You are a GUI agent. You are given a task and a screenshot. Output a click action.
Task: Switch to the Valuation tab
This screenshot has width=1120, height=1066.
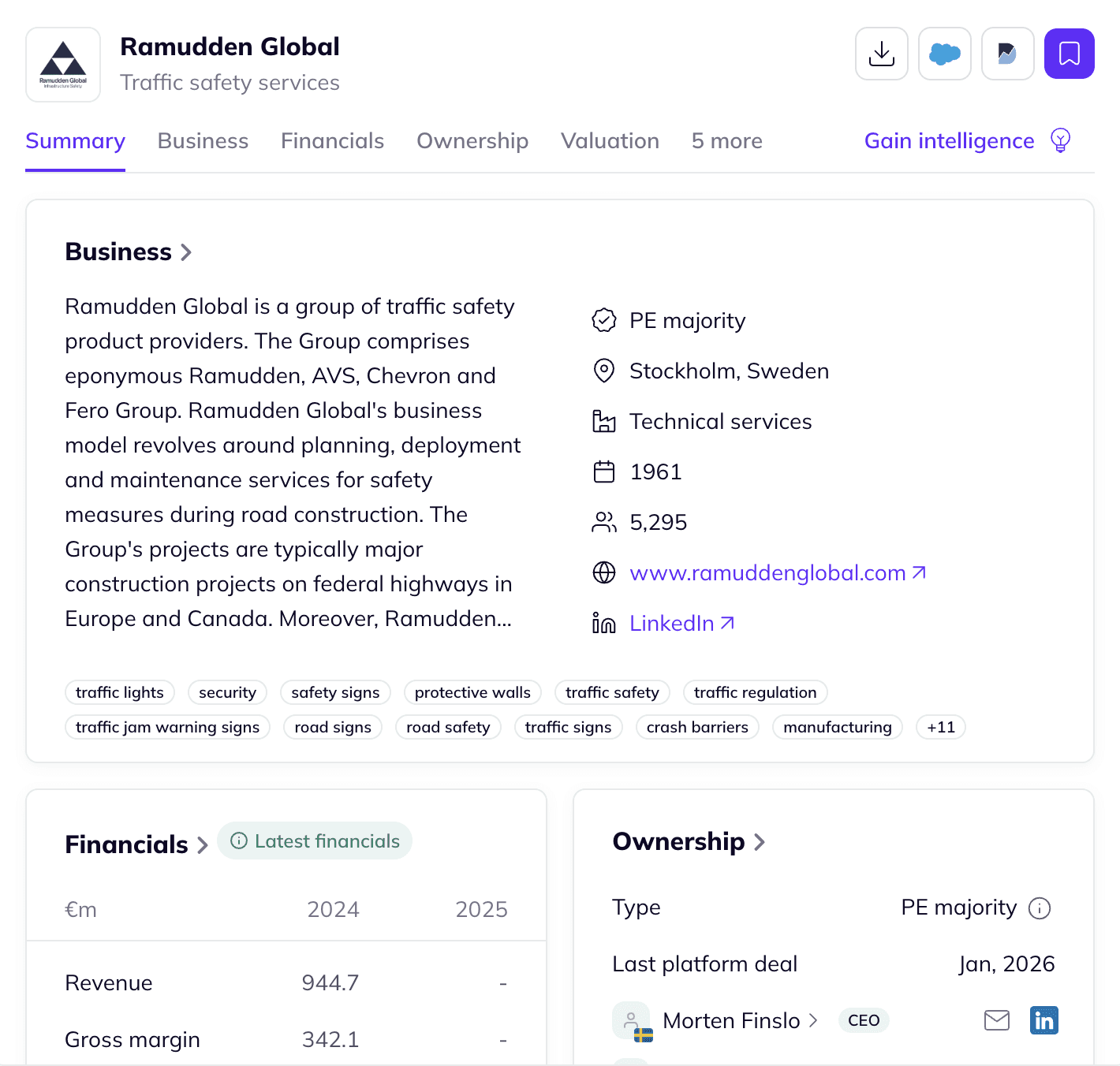[x=610, y=140]
